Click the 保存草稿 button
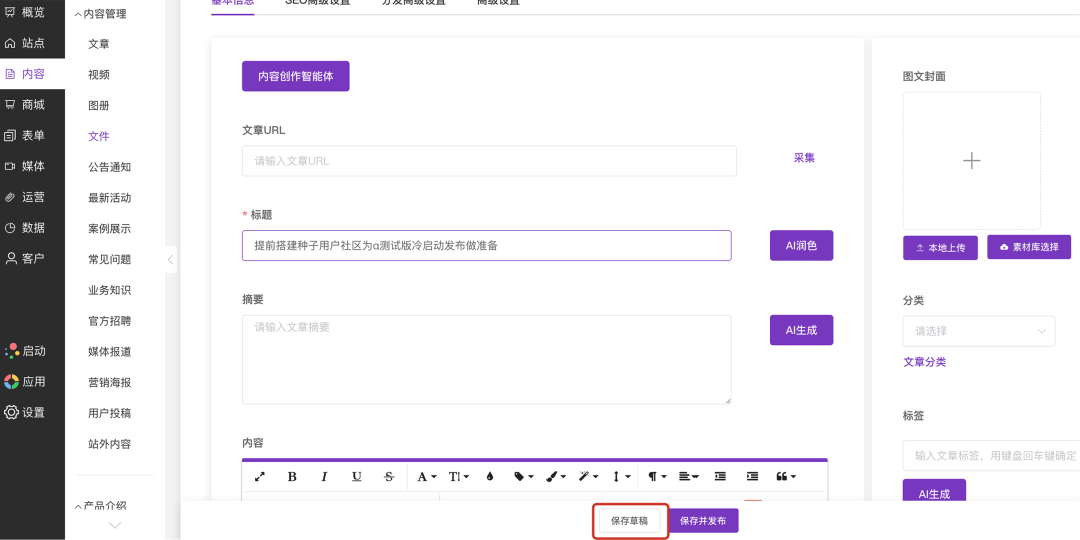 click(x=629, y=521)
